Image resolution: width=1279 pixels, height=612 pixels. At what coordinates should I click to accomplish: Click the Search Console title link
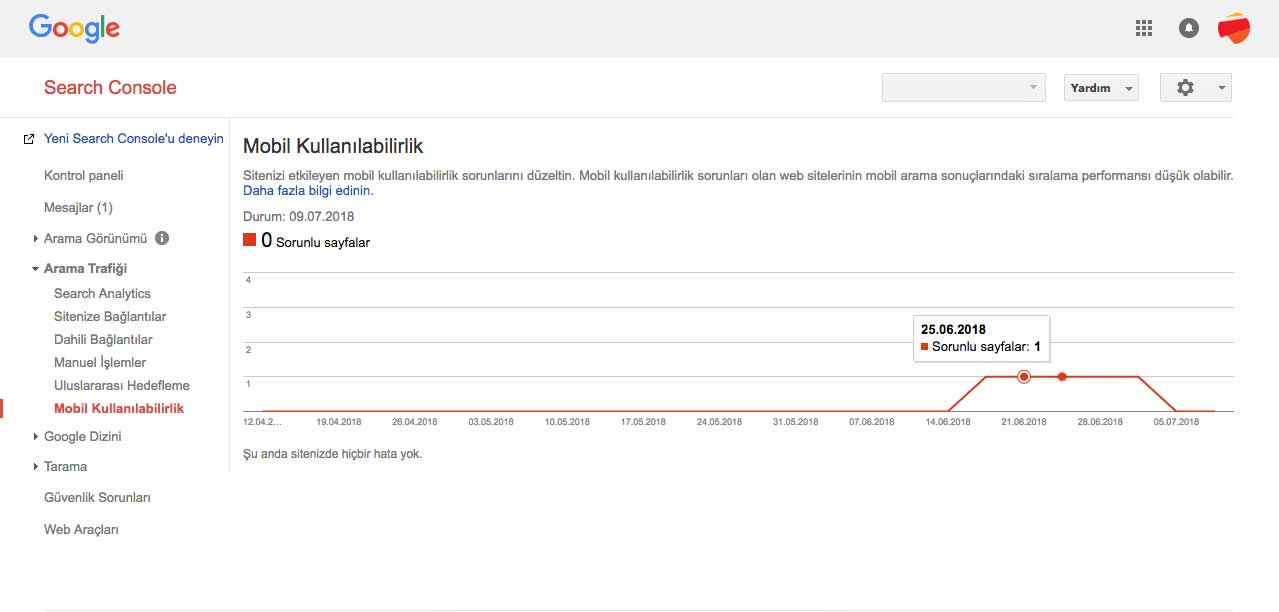tap(110, 88)
